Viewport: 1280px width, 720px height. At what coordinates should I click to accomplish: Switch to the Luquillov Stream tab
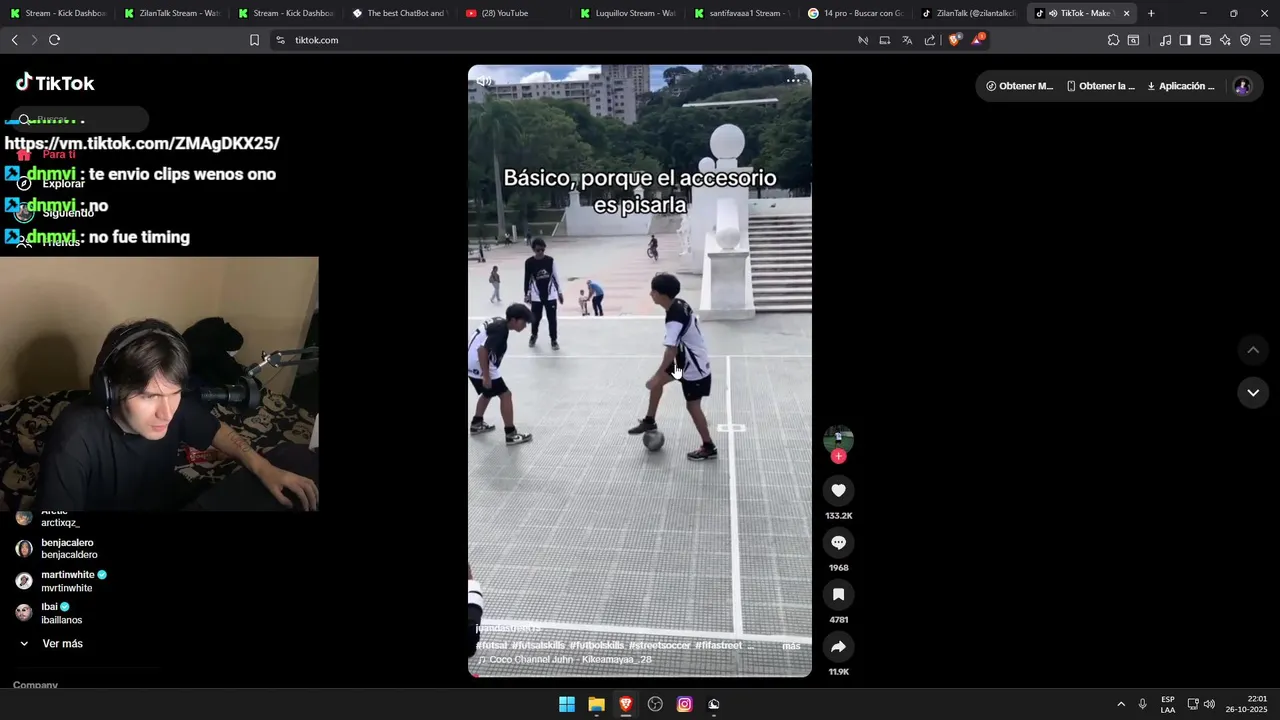pyautogui.click(x=626, y=13)
